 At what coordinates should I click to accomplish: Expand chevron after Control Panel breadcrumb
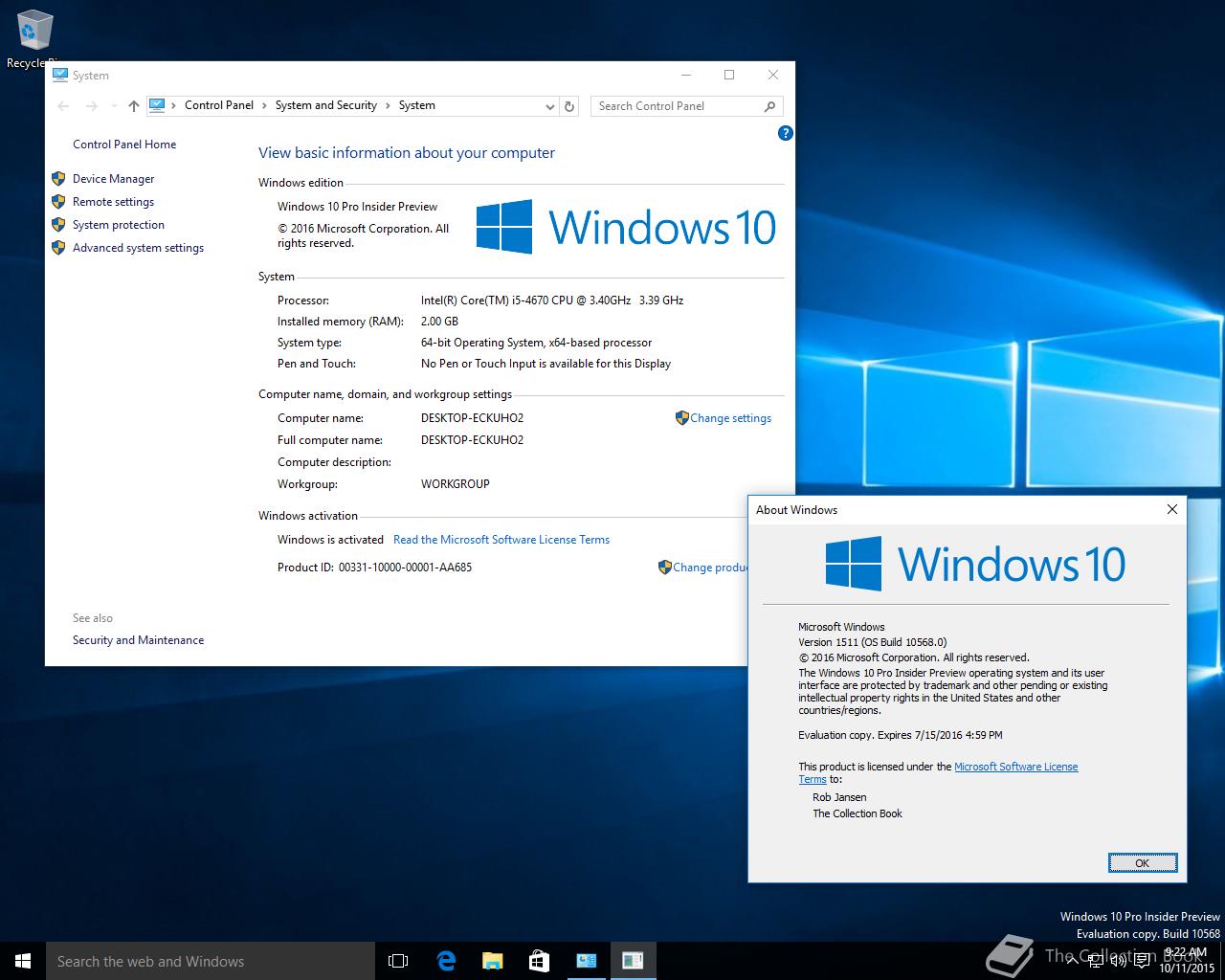point(264,105)
